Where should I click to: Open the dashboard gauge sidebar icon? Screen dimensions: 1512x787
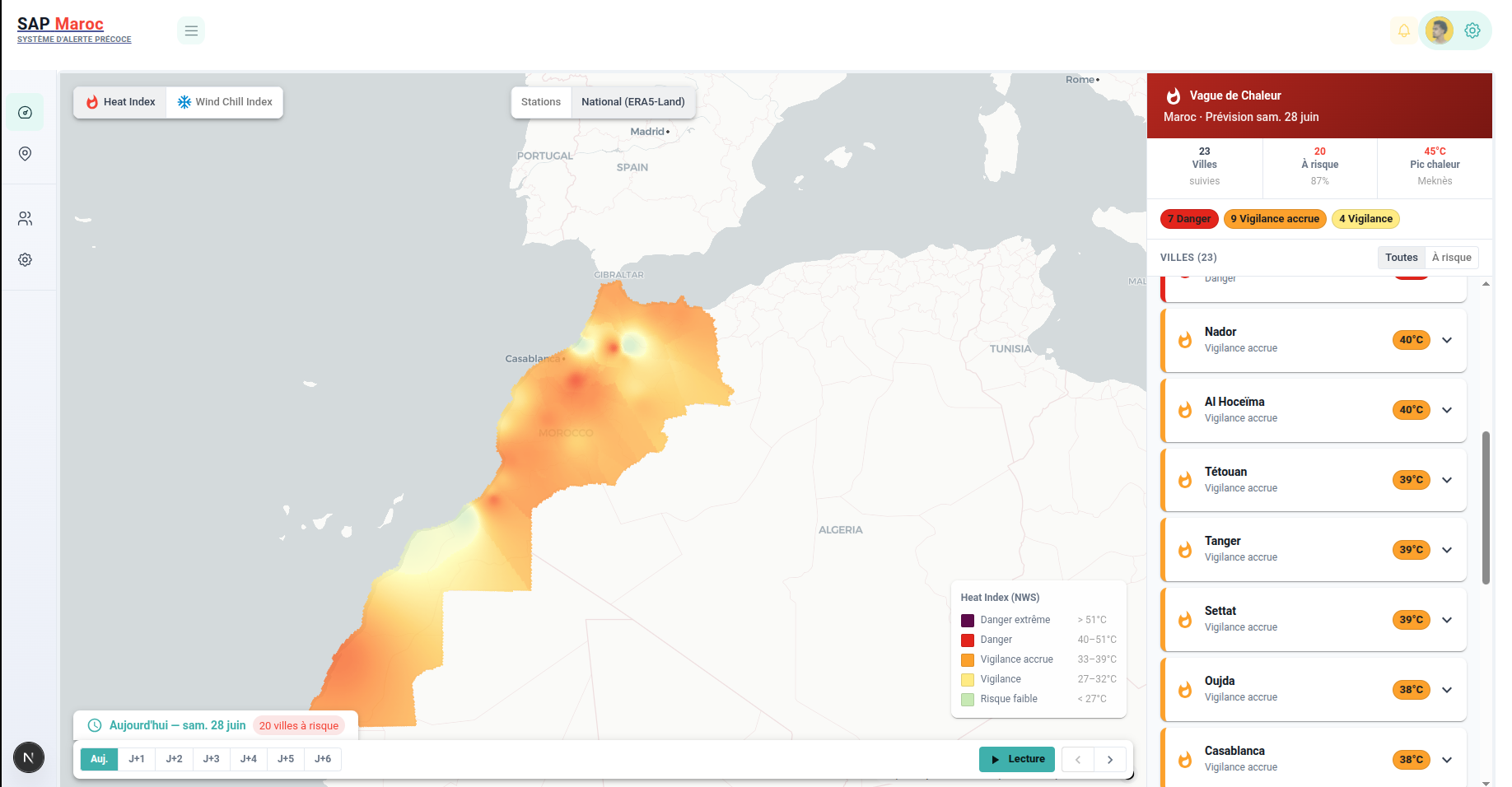click(26, 113)
